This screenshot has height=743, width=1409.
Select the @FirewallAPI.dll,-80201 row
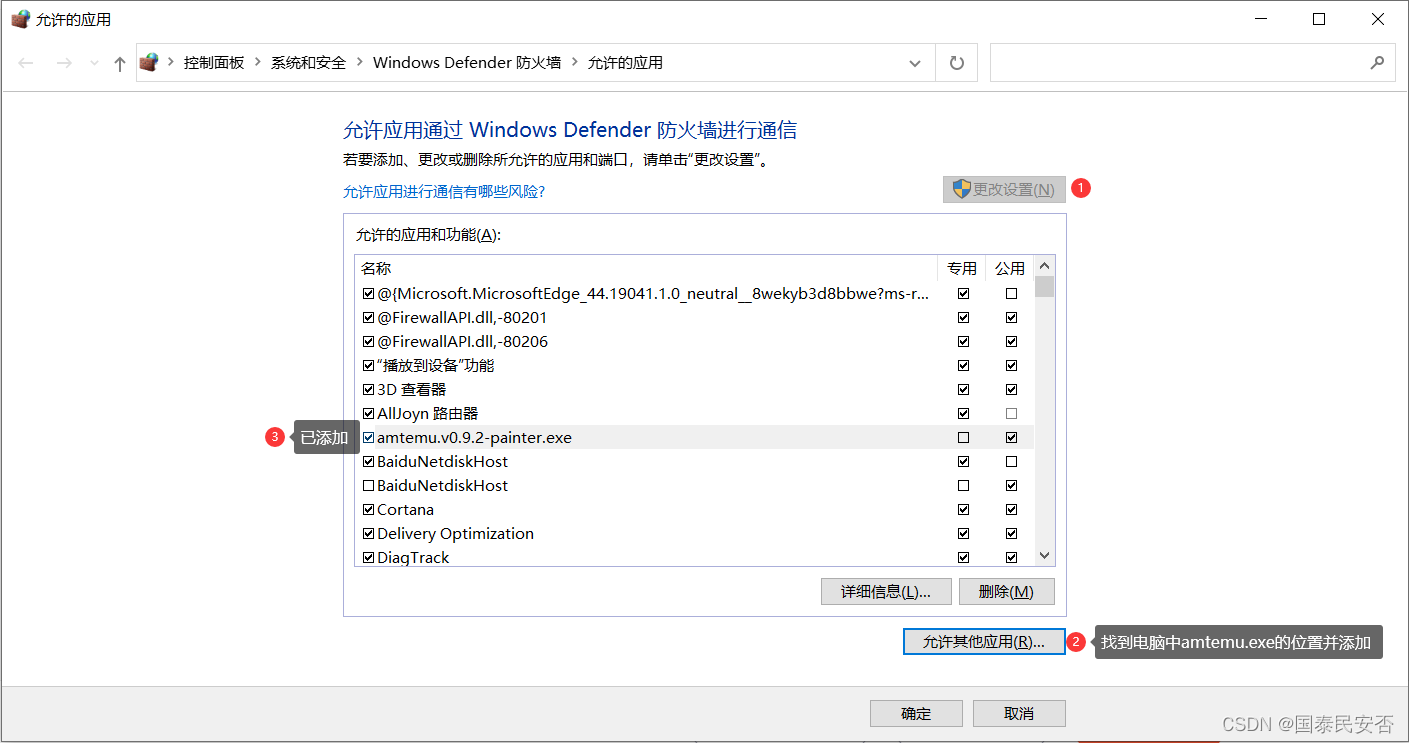694,317
